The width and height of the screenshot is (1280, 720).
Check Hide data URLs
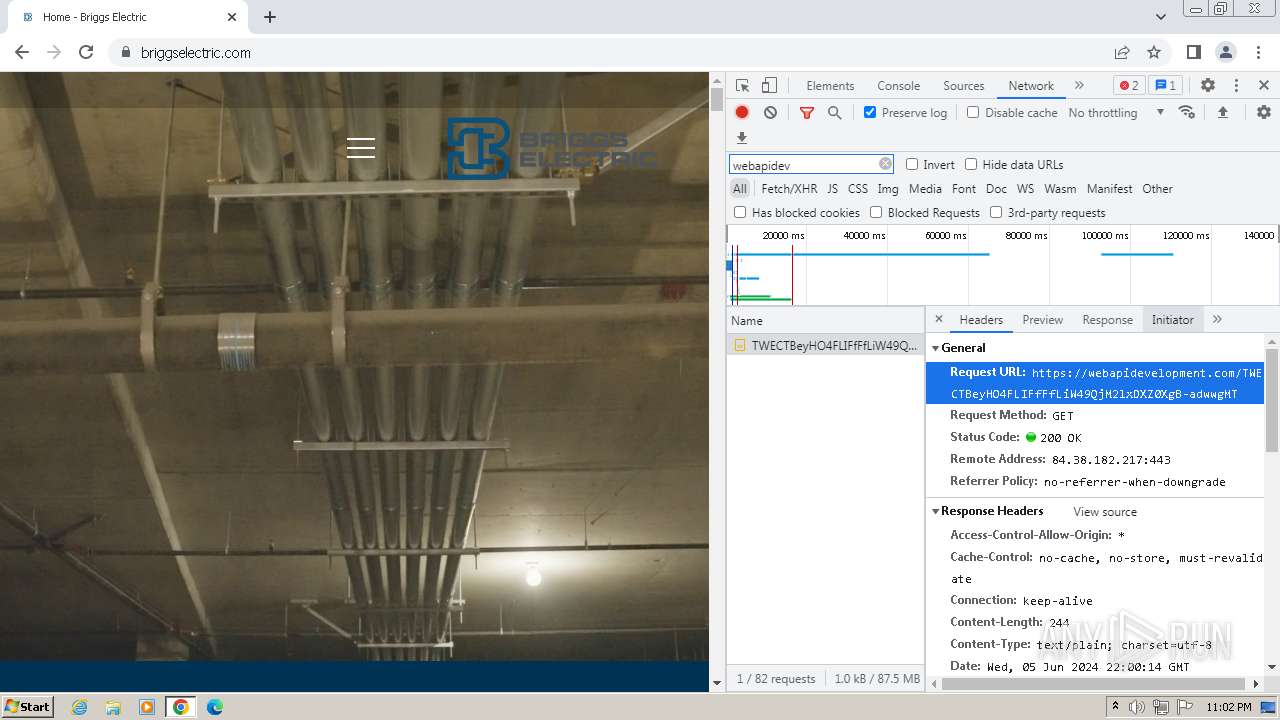coord(971,164)
